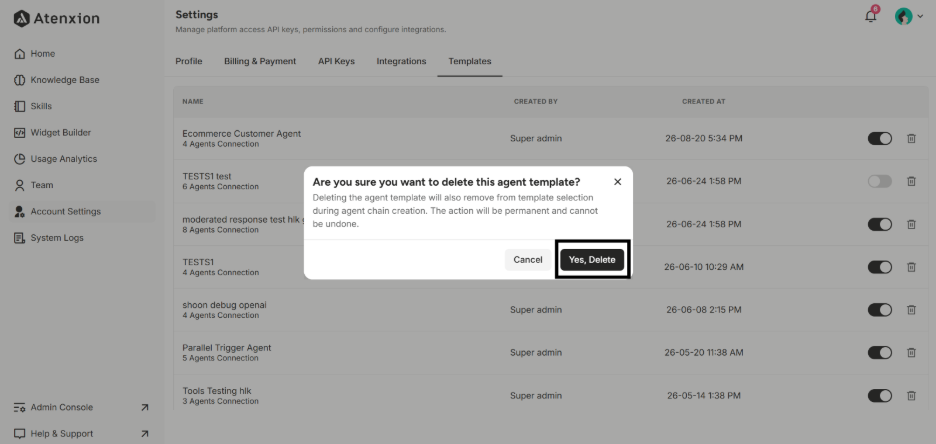
Task: Click trash icon for shoon debug openai
Action: tap(912, 310)
